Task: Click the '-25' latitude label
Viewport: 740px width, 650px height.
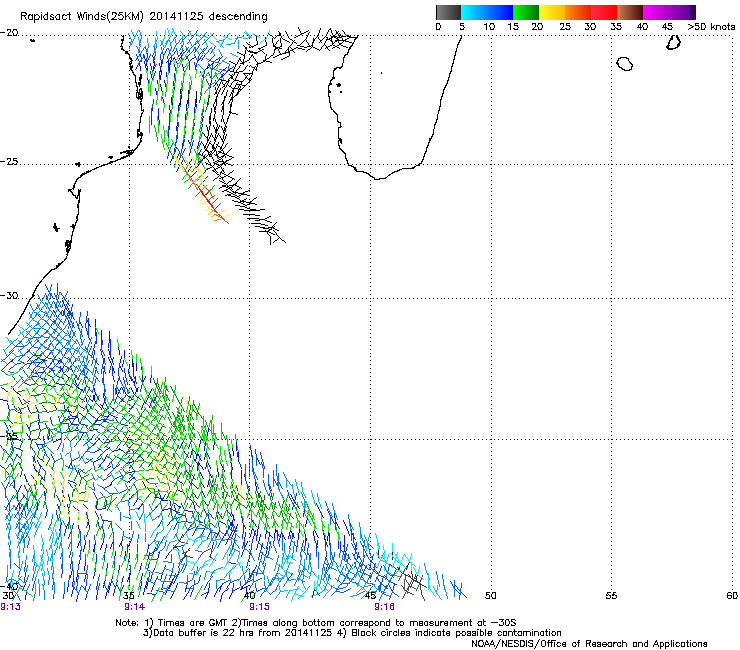Action: (x=9, y=161)
